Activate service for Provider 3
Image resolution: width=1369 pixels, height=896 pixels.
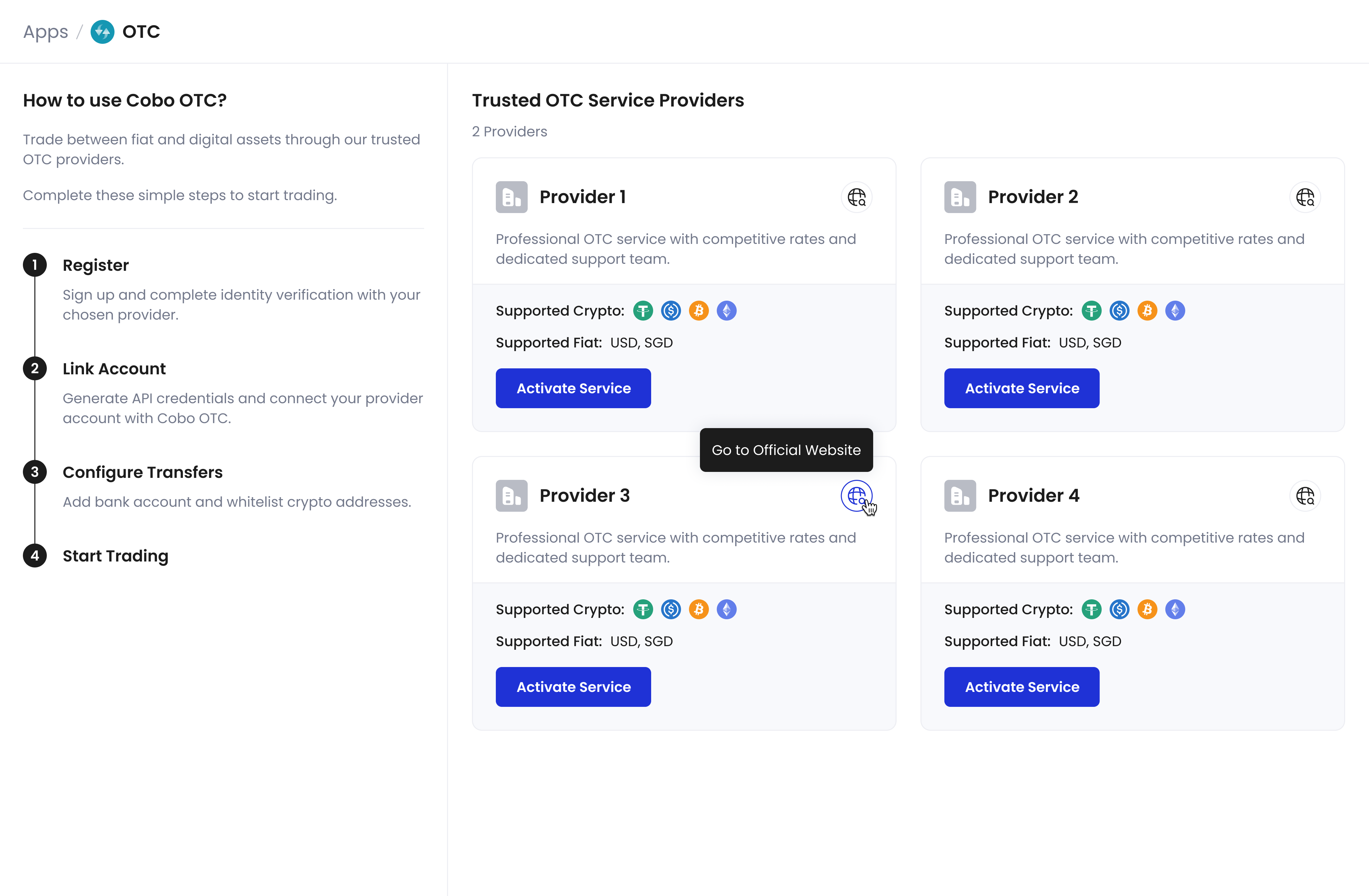coord(573,686)
